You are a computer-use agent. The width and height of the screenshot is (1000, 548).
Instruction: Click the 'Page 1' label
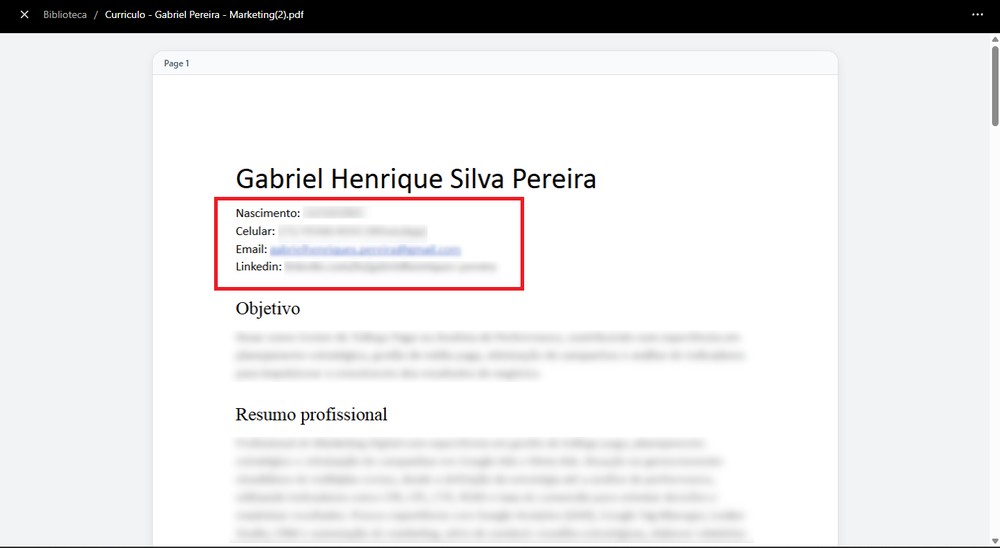[x=177, y=64]
